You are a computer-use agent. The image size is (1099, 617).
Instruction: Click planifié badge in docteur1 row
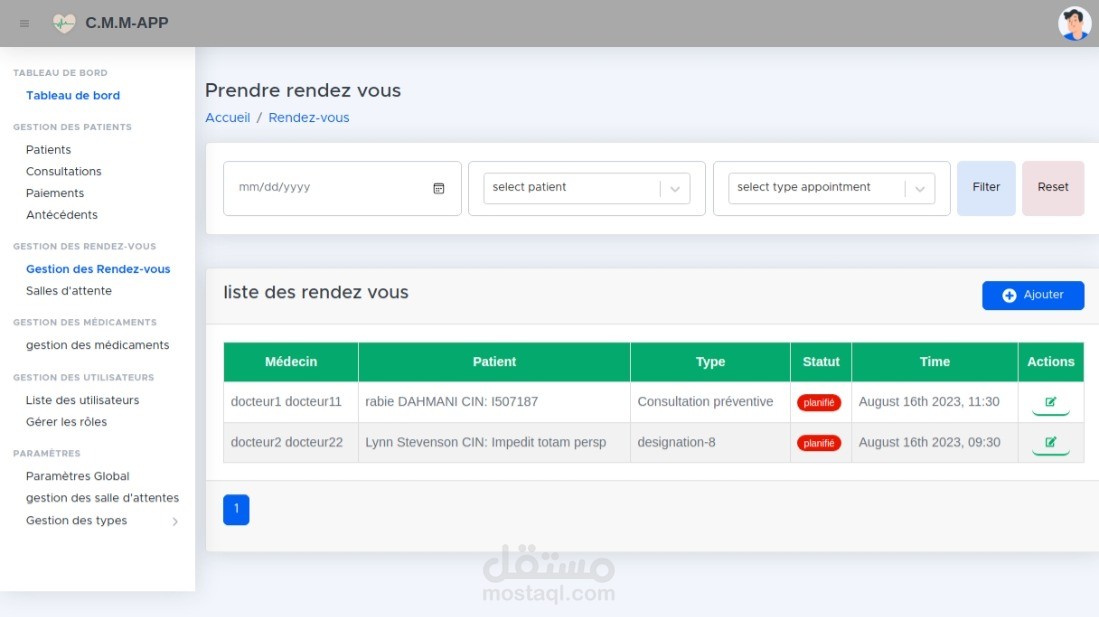819,402
